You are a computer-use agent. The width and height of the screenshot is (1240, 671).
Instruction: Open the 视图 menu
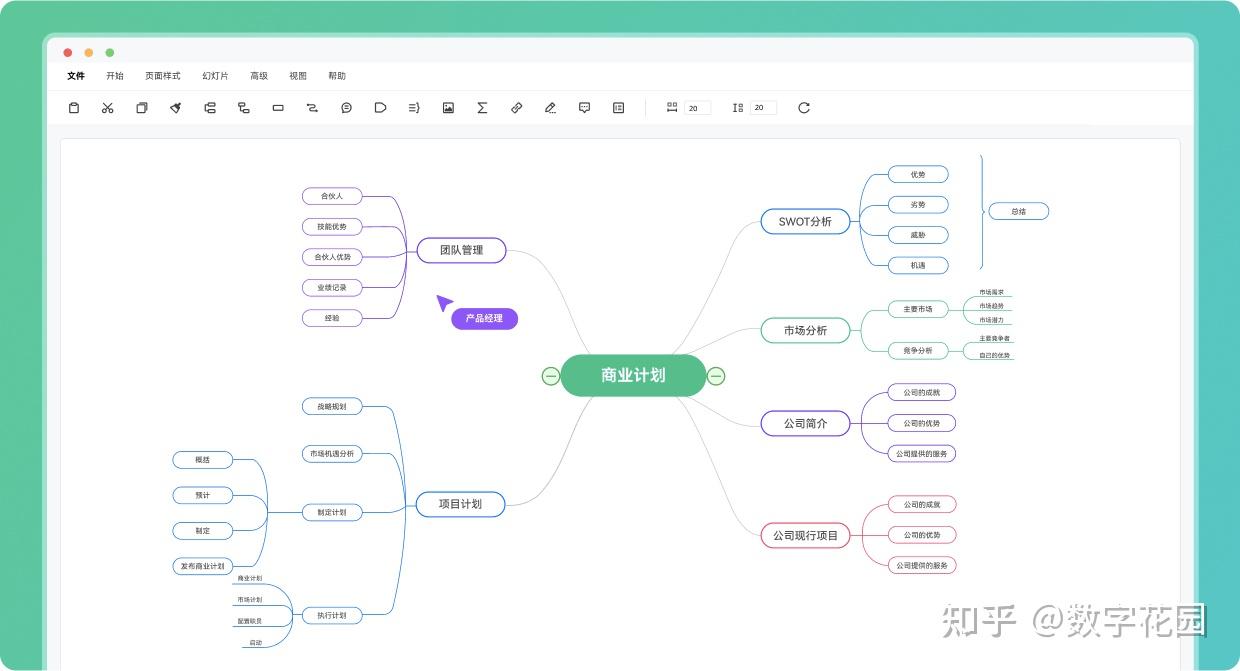point(296,76)
